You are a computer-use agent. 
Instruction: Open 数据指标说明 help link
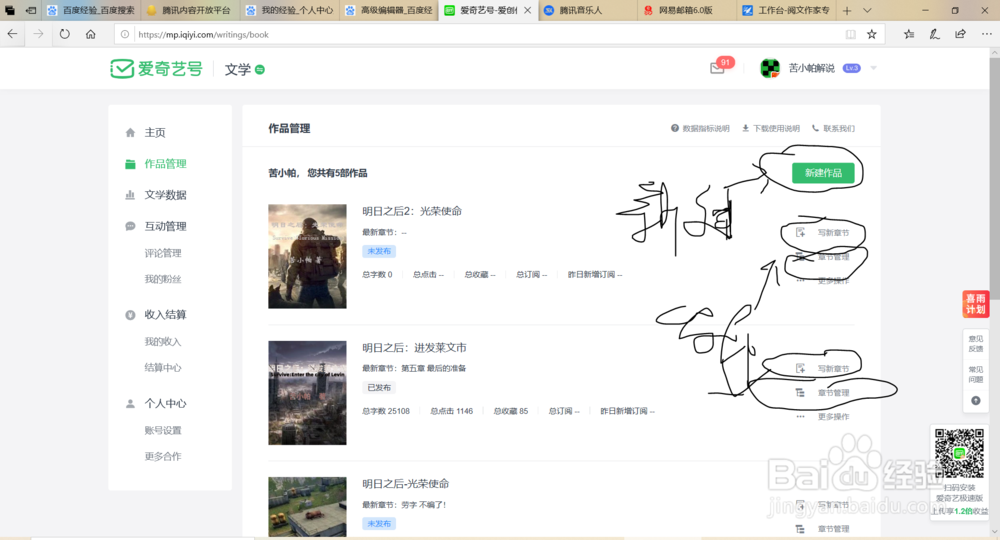coord(700,128)
